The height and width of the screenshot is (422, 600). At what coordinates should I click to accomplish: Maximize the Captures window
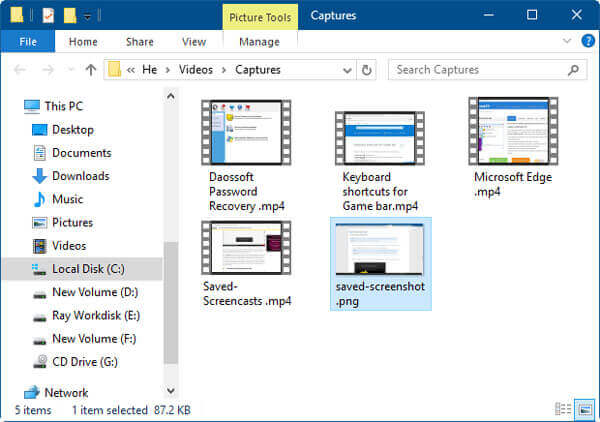click(x=532, y=15)
